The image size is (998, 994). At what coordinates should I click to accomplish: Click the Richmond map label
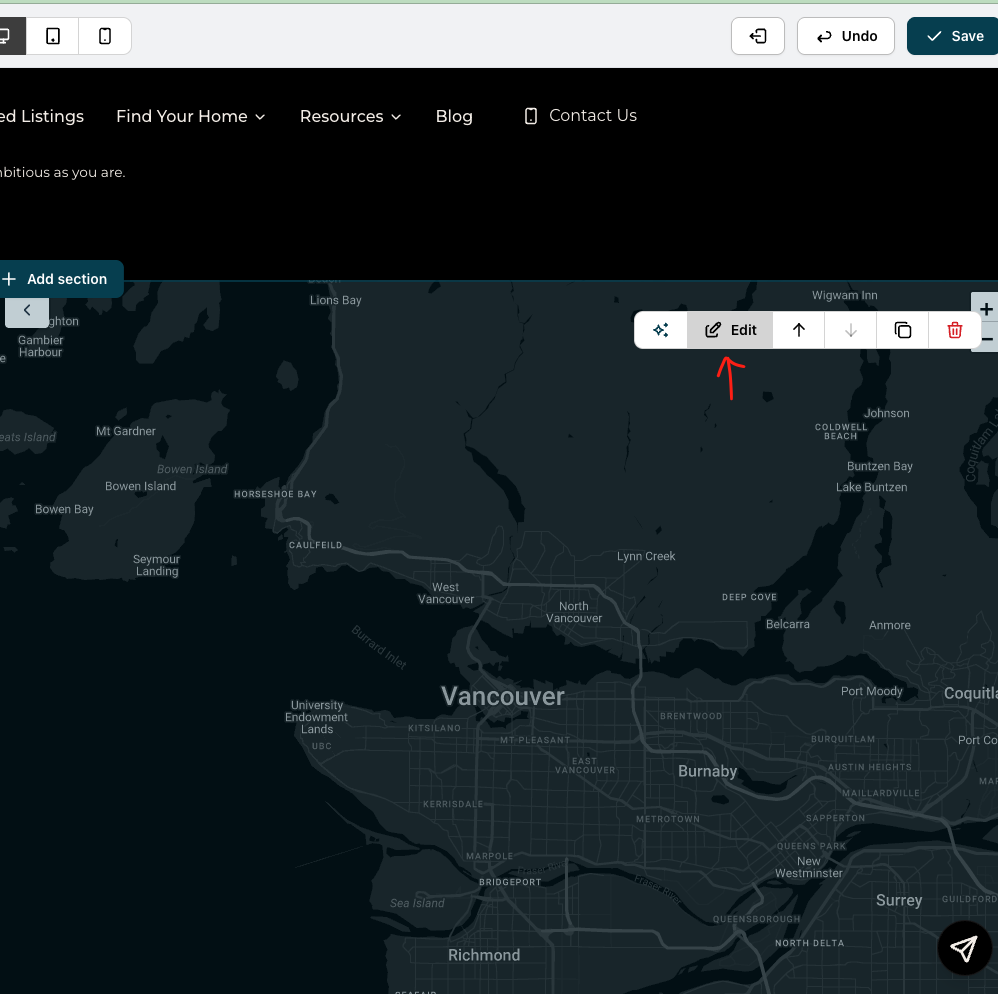(x=484, y=955)
